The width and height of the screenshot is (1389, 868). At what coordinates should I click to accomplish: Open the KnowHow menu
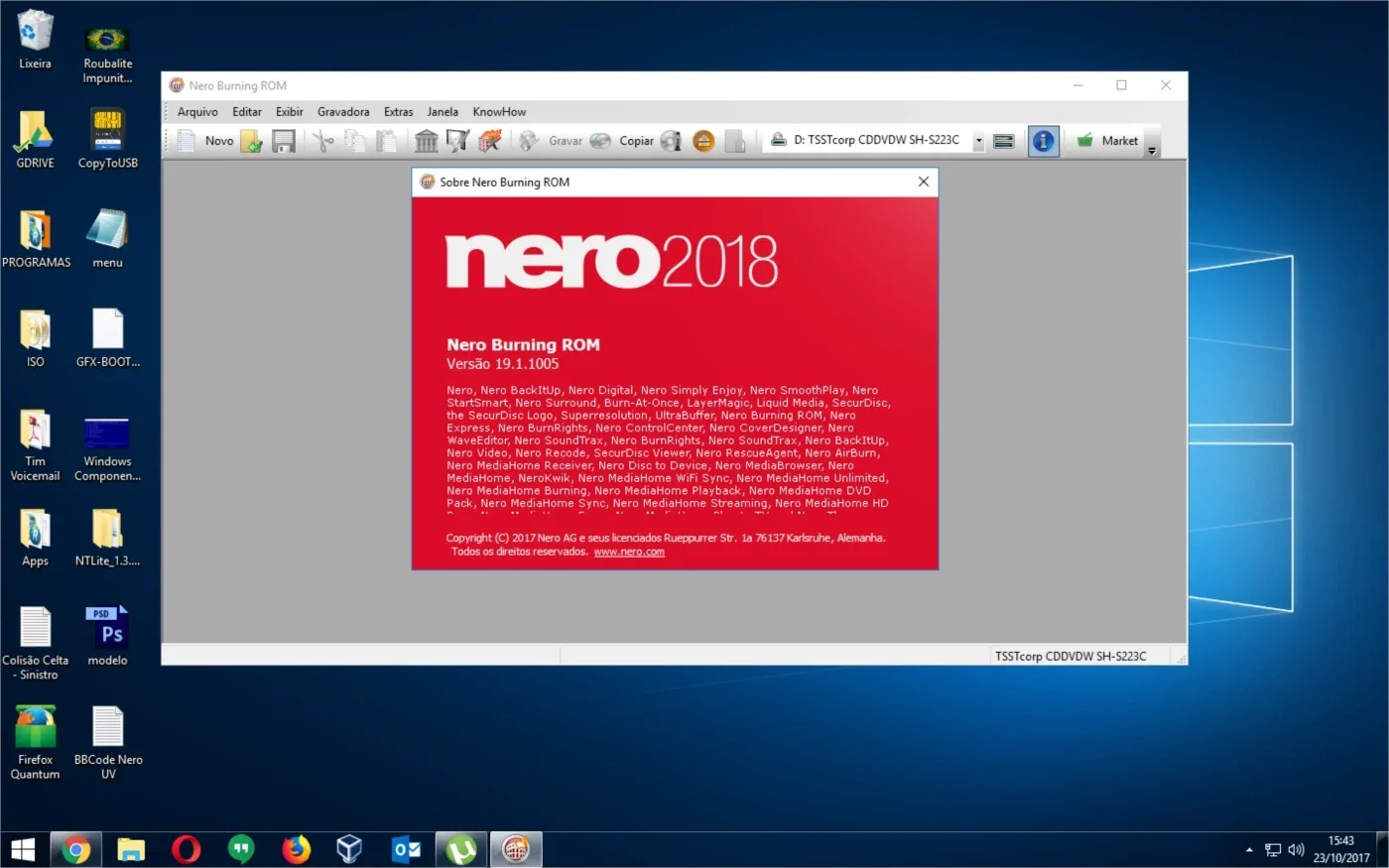point(499,112)
